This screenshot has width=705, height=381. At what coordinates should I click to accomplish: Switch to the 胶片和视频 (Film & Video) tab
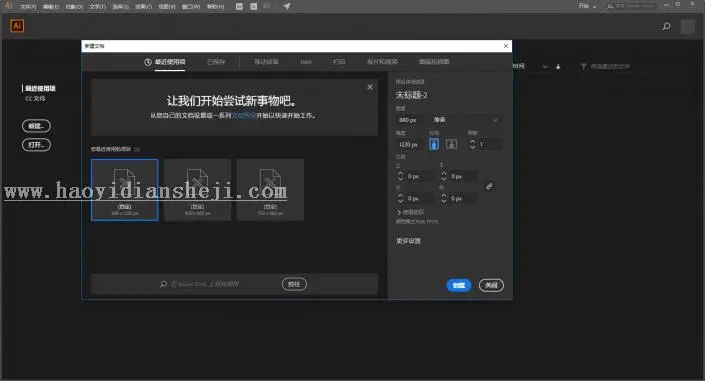pos(382,62)
